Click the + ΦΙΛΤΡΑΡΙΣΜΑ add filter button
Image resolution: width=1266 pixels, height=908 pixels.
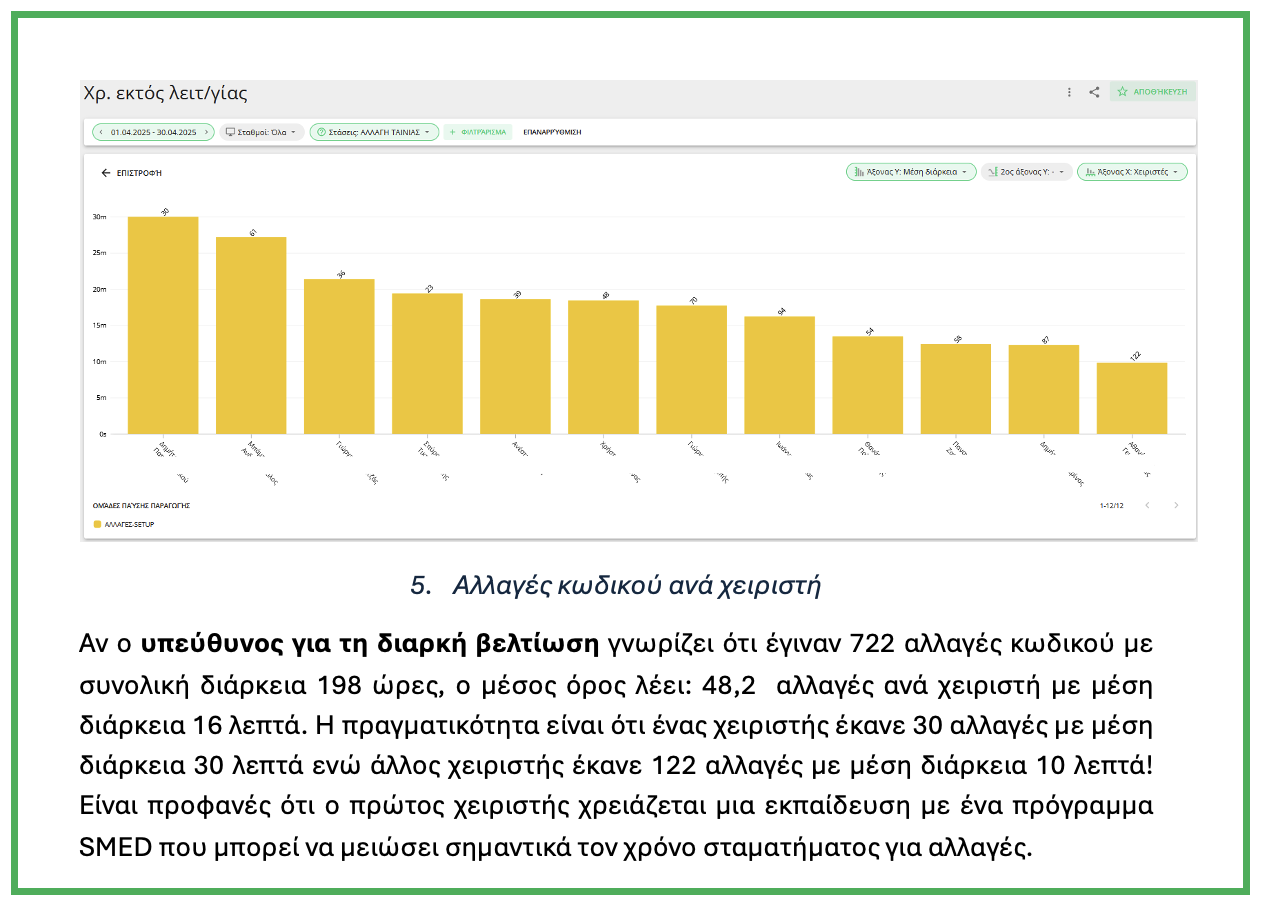click(x=478, y=132)
